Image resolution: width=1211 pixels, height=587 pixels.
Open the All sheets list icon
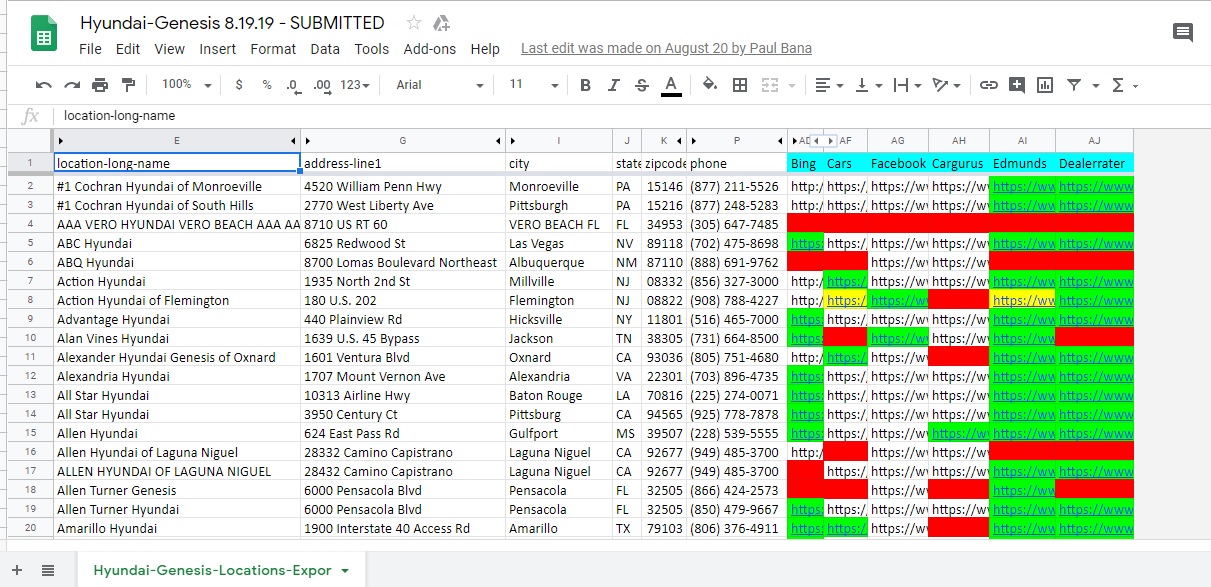click(48, 570)
